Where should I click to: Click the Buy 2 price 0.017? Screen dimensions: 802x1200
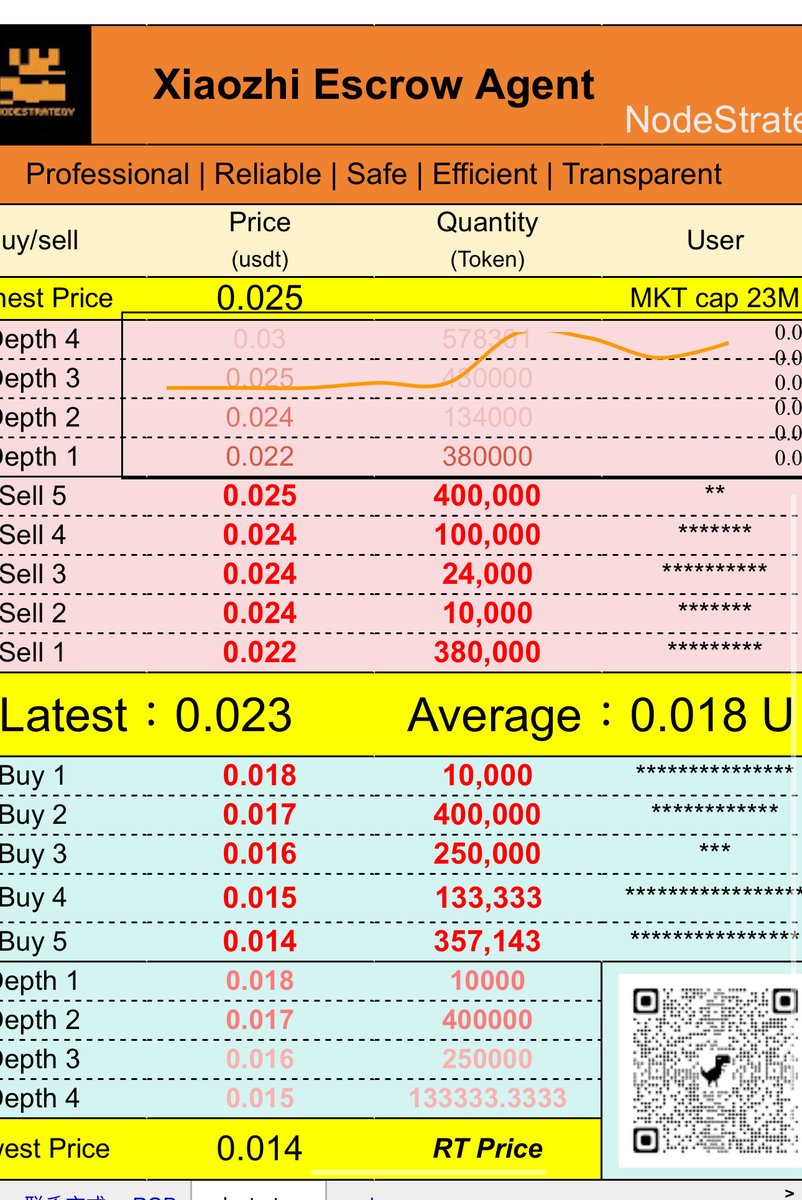click(x=260, y=815)
